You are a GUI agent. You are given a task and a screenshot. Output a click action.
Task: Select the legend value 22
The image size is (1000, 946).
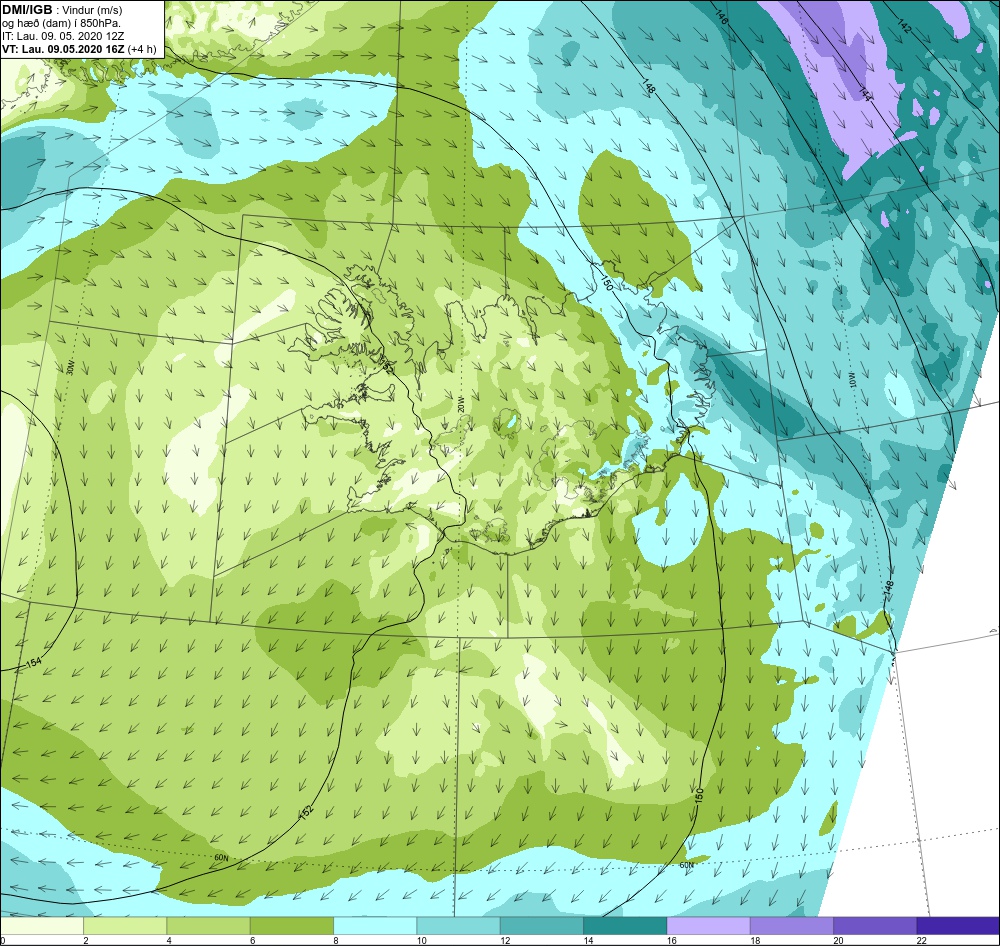(922, 940)
